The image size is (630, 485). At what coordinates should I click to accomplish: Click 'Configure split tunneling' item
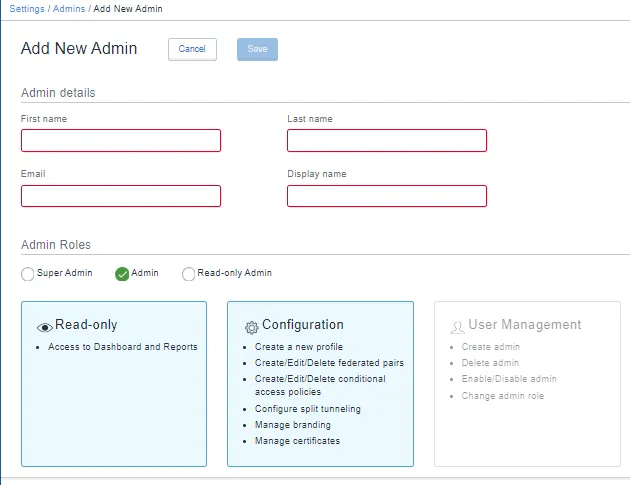(307, 409)
